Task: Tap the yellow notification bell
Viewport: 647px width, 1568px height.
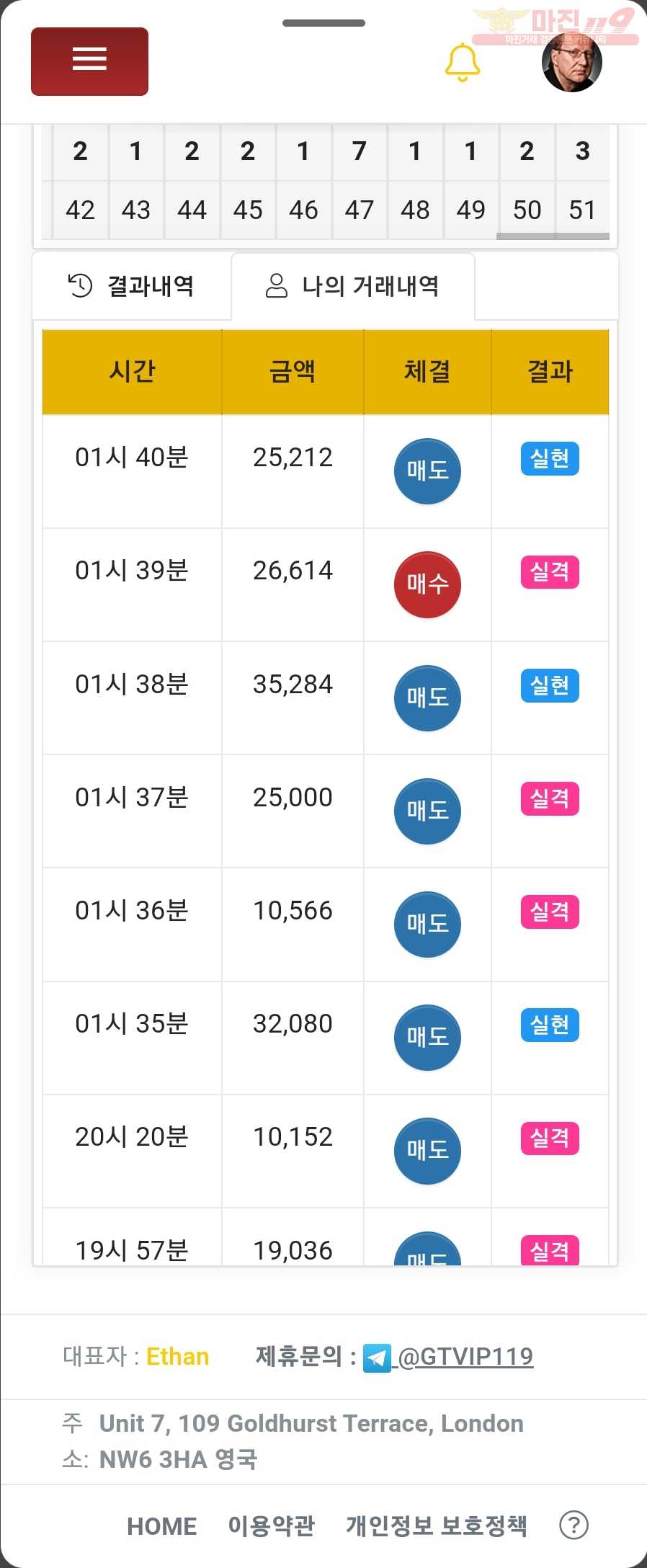Action: click(x=463, y=62)
